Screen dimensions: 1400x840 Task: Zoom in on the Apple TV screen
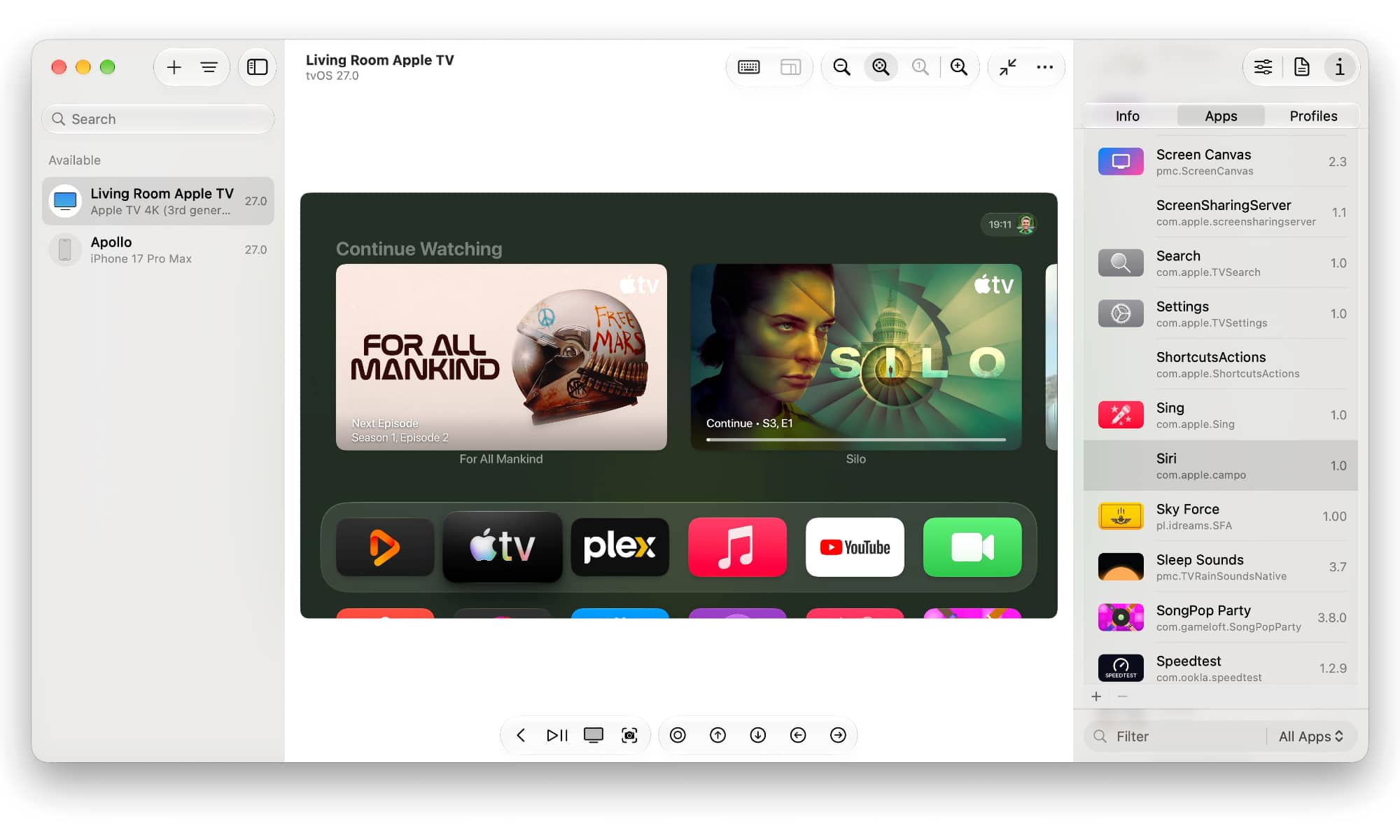(959, 67)
